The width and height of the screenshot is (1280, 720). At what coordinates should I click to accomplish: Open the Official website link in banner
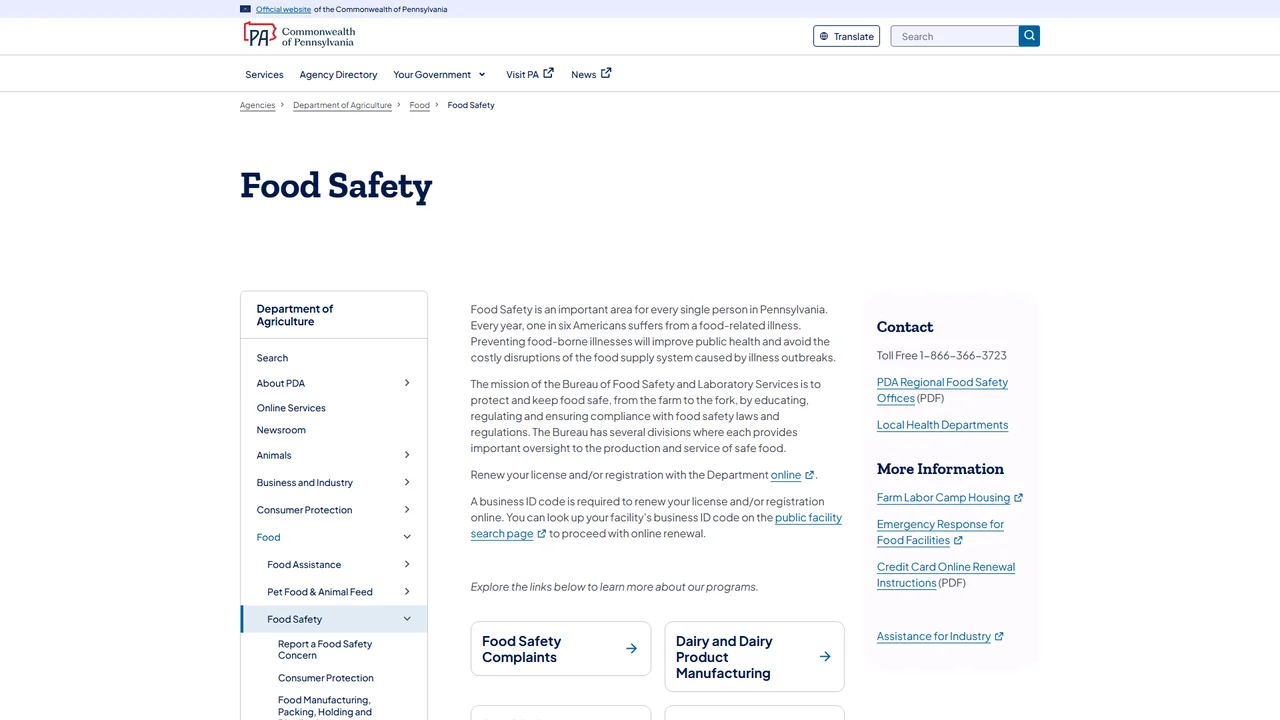283,9
